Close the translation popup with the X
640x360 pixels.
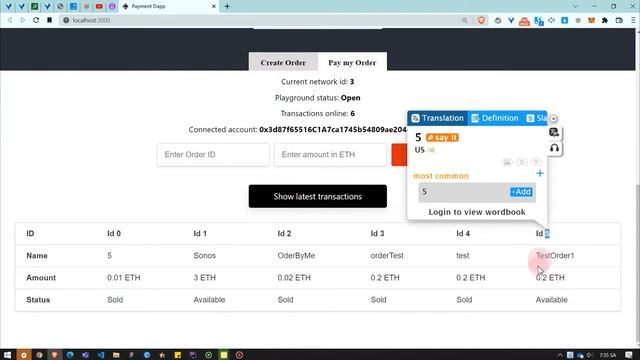[553, 118]
